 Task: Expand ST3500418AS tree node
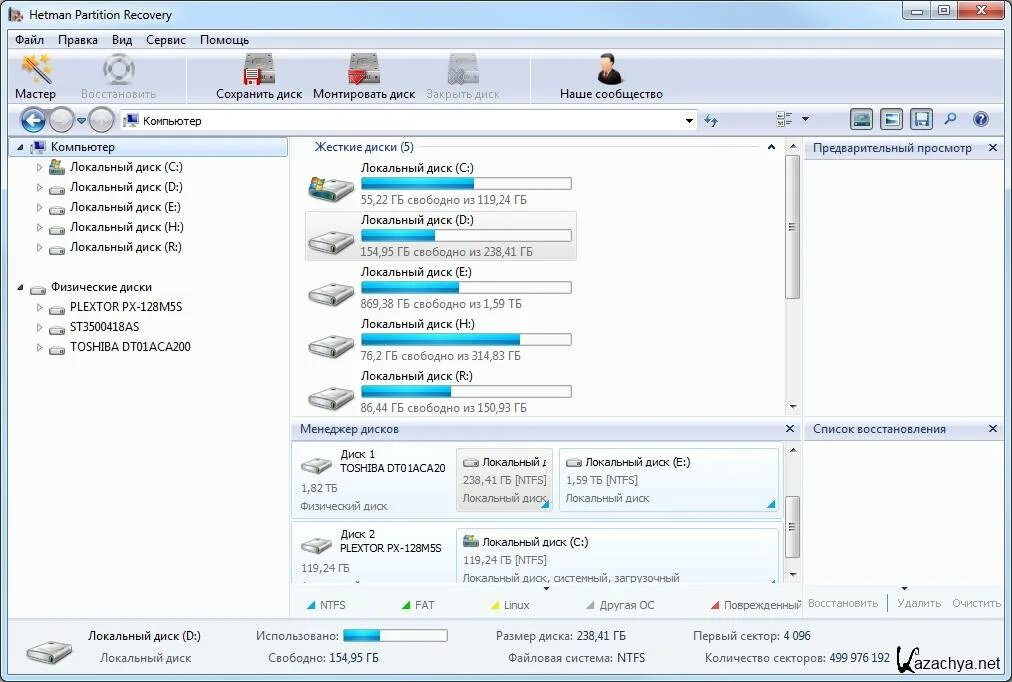coord(39,327)
